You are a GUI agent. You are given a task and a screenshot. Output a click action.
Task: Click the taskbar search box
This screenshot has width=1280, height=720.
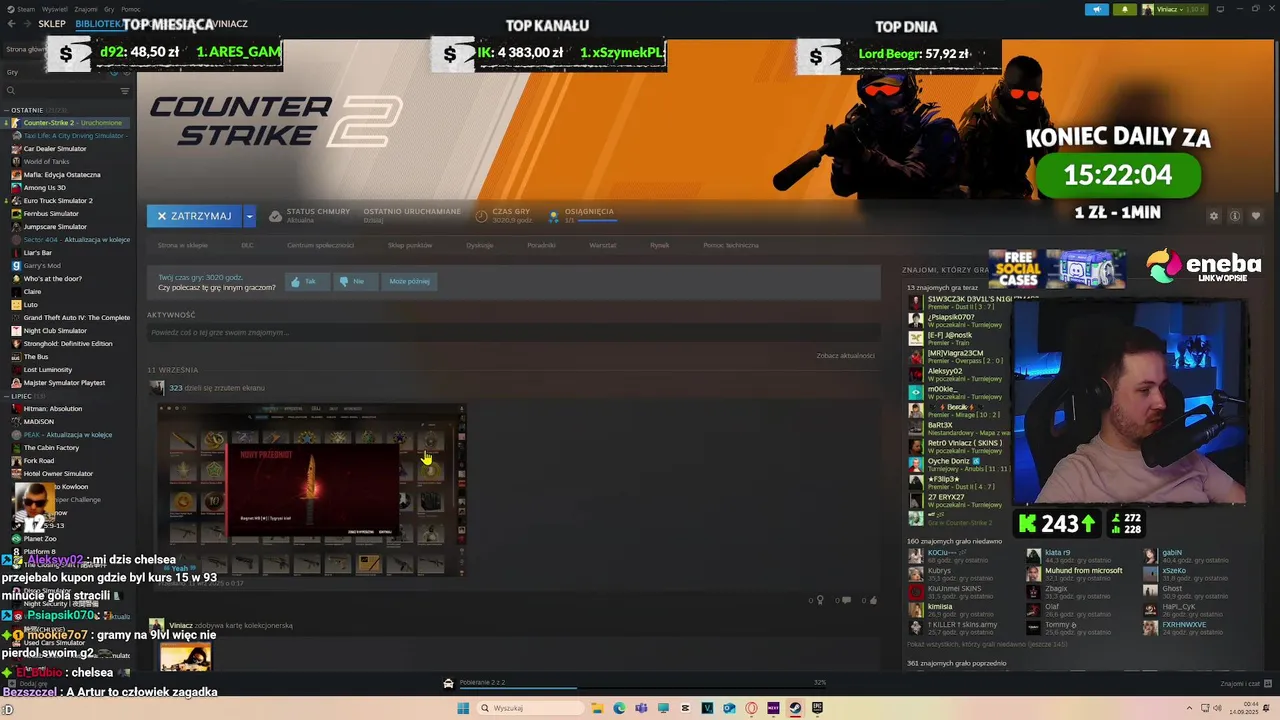pyautogui.click(x=530, y=708)
